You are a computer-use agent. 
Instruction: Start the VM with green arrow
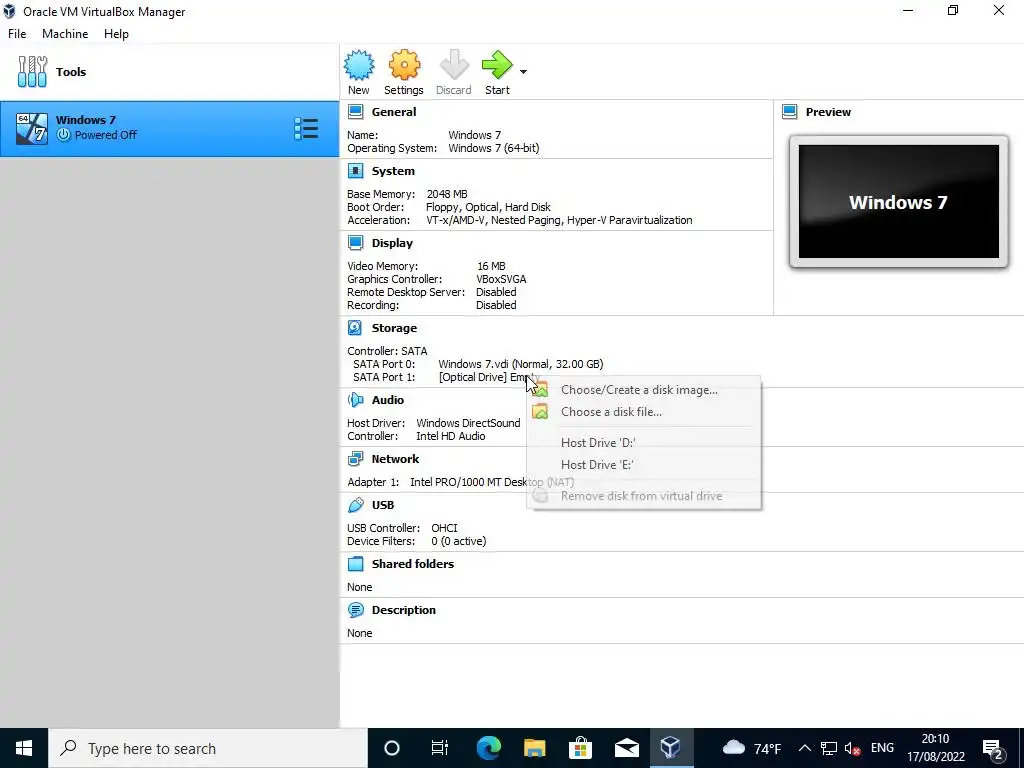tap(498, 65)
